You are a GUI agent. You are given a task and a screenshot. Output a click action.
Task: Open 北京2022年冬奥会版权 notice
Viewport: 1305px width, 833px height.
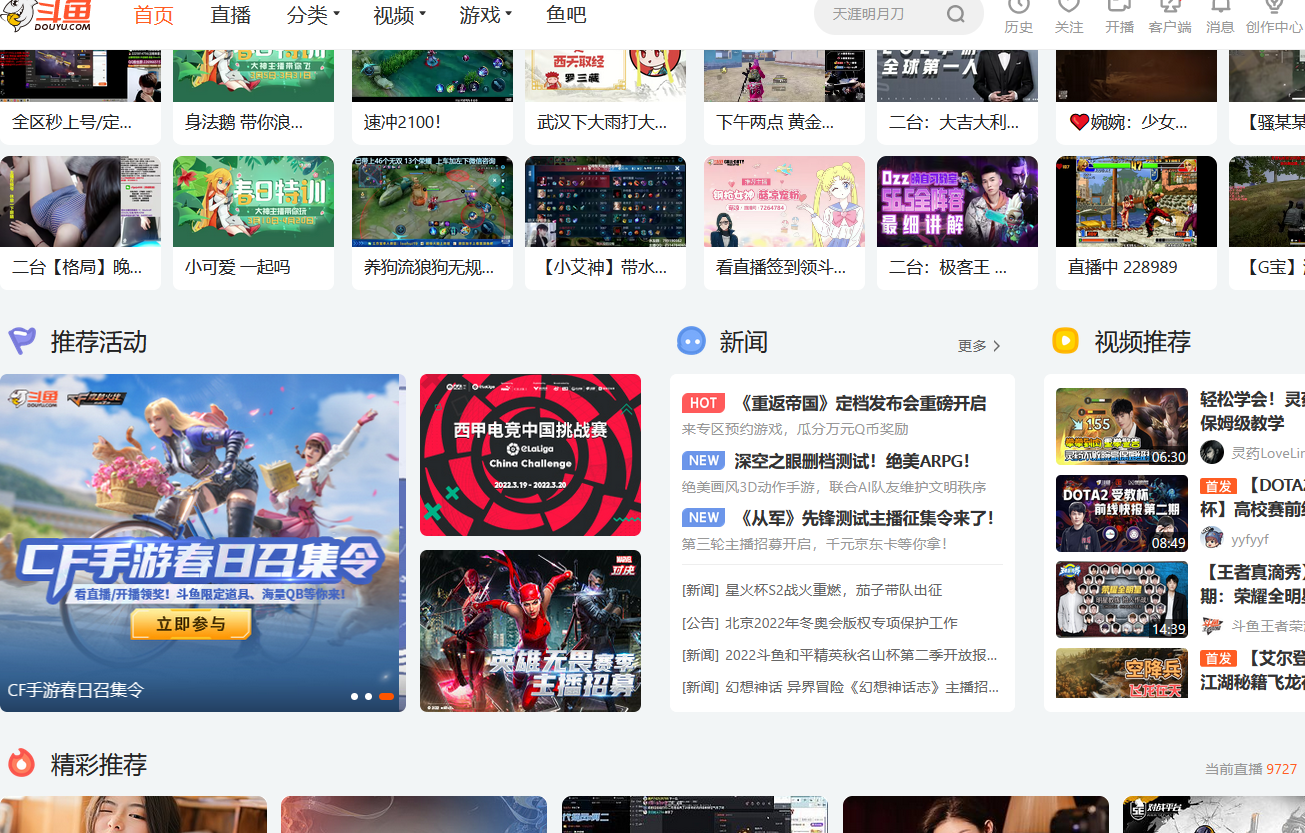[x=820, y=622]
